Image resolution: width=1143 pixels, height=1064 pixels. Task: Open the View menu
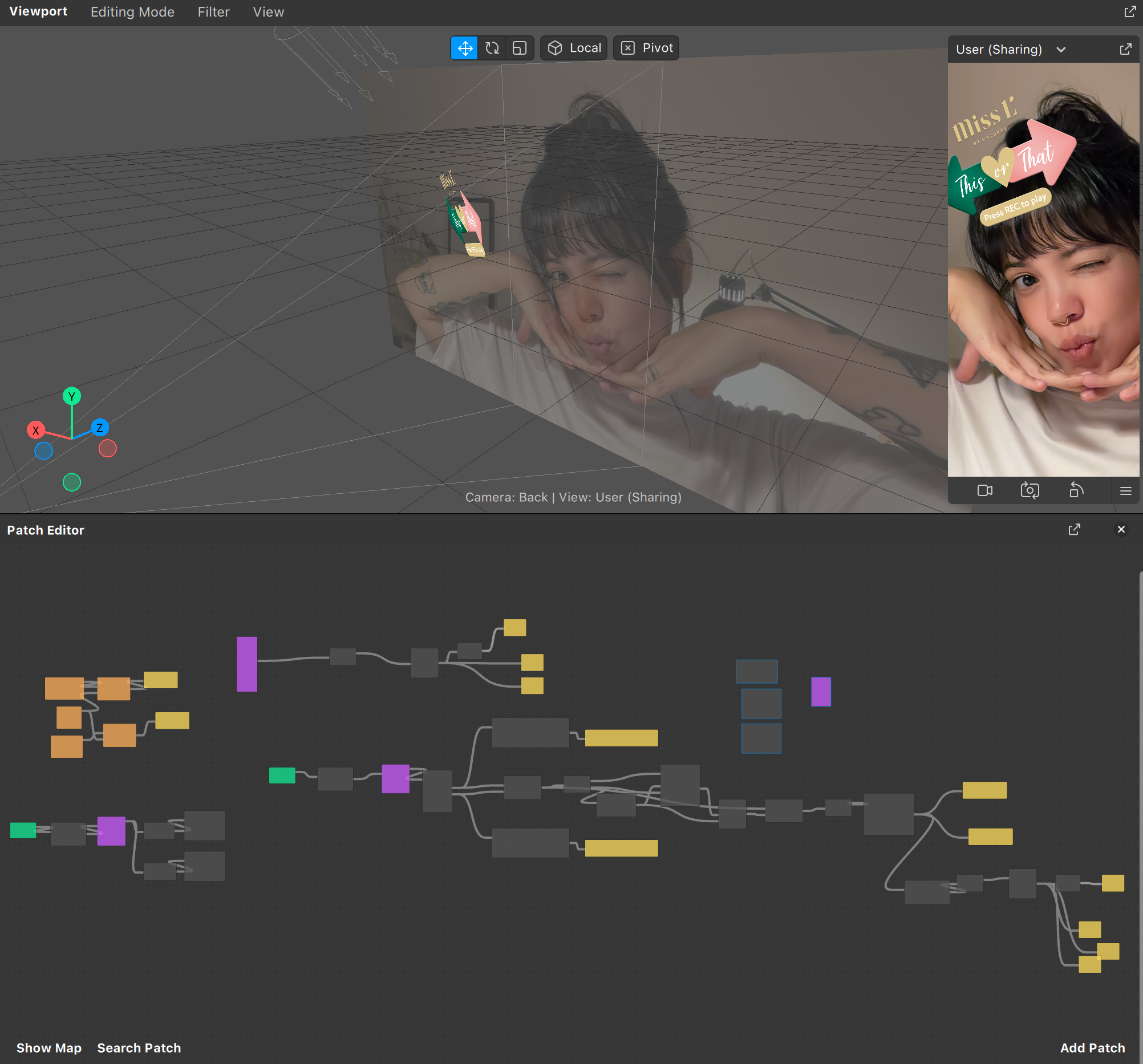click(x=268, y=12)
